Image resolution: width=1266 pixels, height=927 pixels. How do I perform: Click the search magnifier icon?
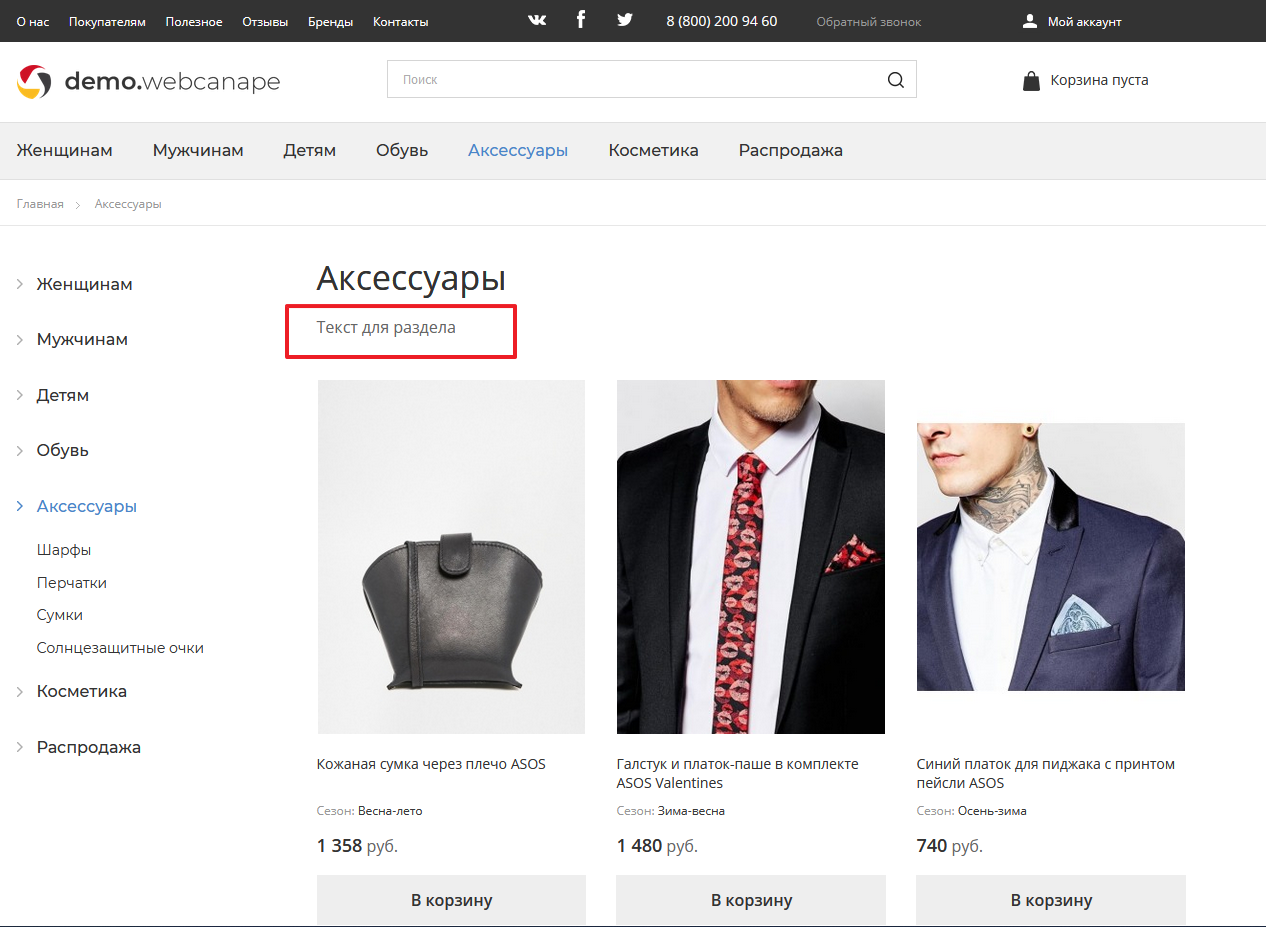coord(895,80)
